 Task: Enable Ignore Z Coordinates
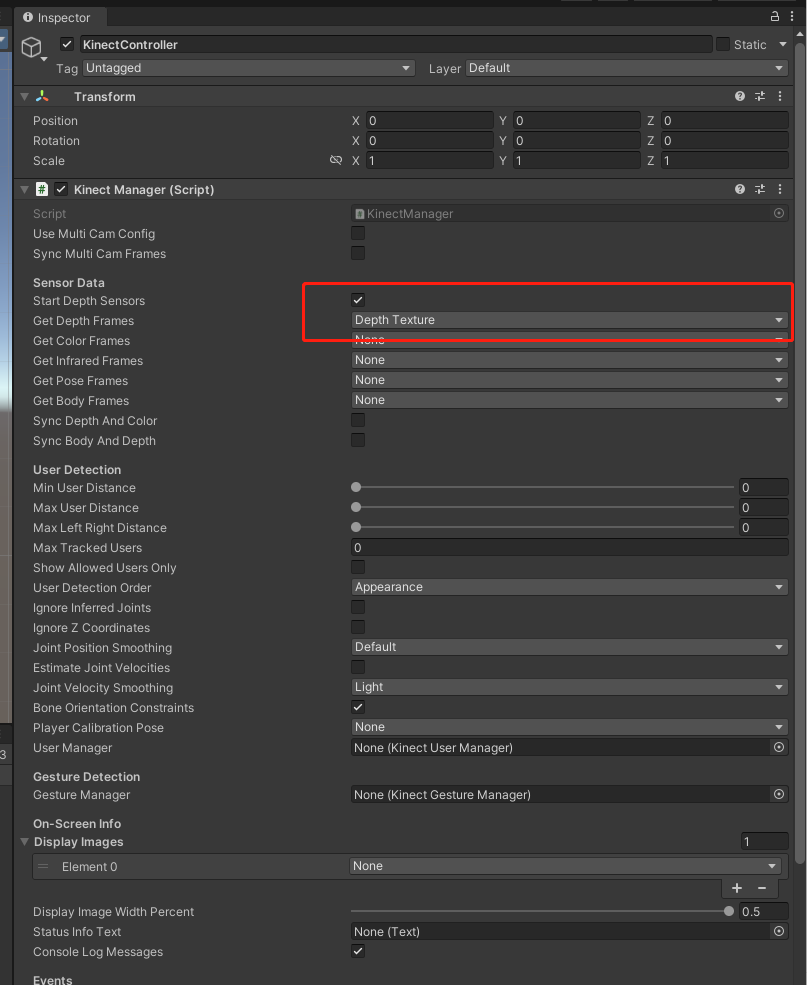pos(358,628)
